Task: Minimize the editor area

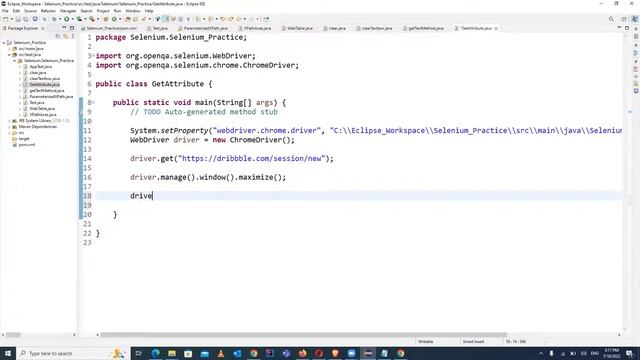Action: [x=619, y=28]
